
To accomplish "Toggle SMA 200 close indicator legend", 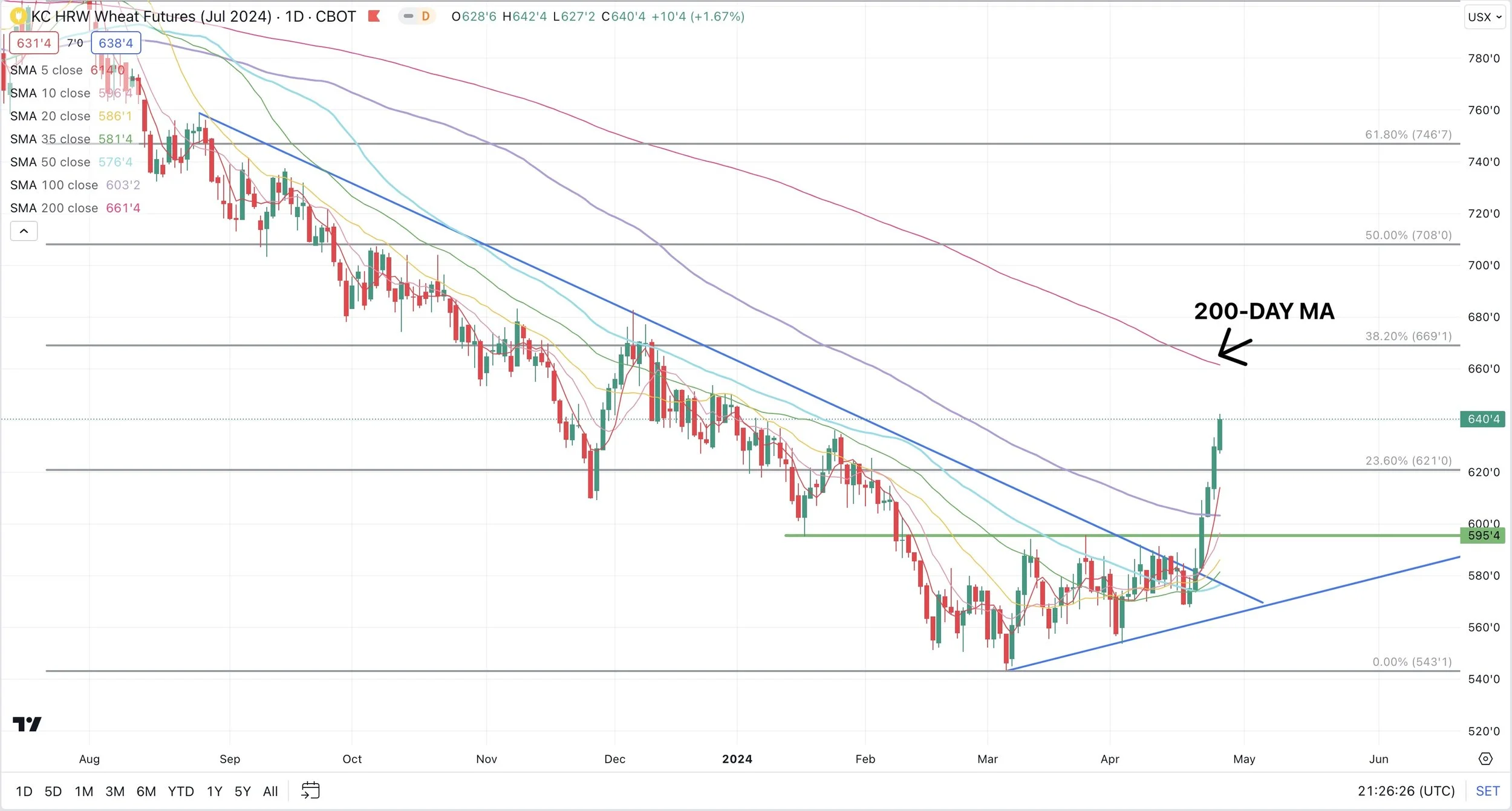I will [54, 208].
